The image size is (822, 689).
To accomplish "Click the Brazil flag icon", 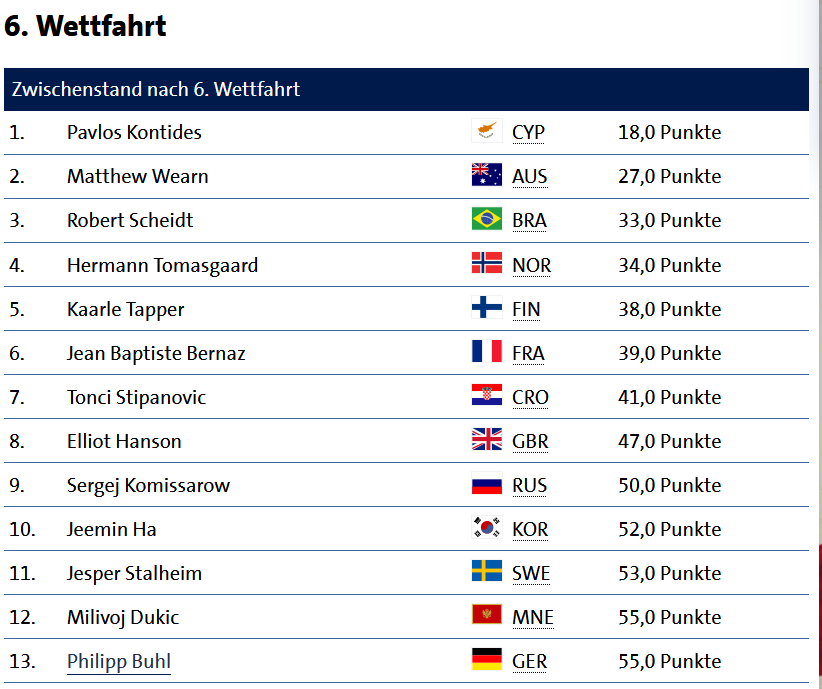I will (x=487, y=219).
